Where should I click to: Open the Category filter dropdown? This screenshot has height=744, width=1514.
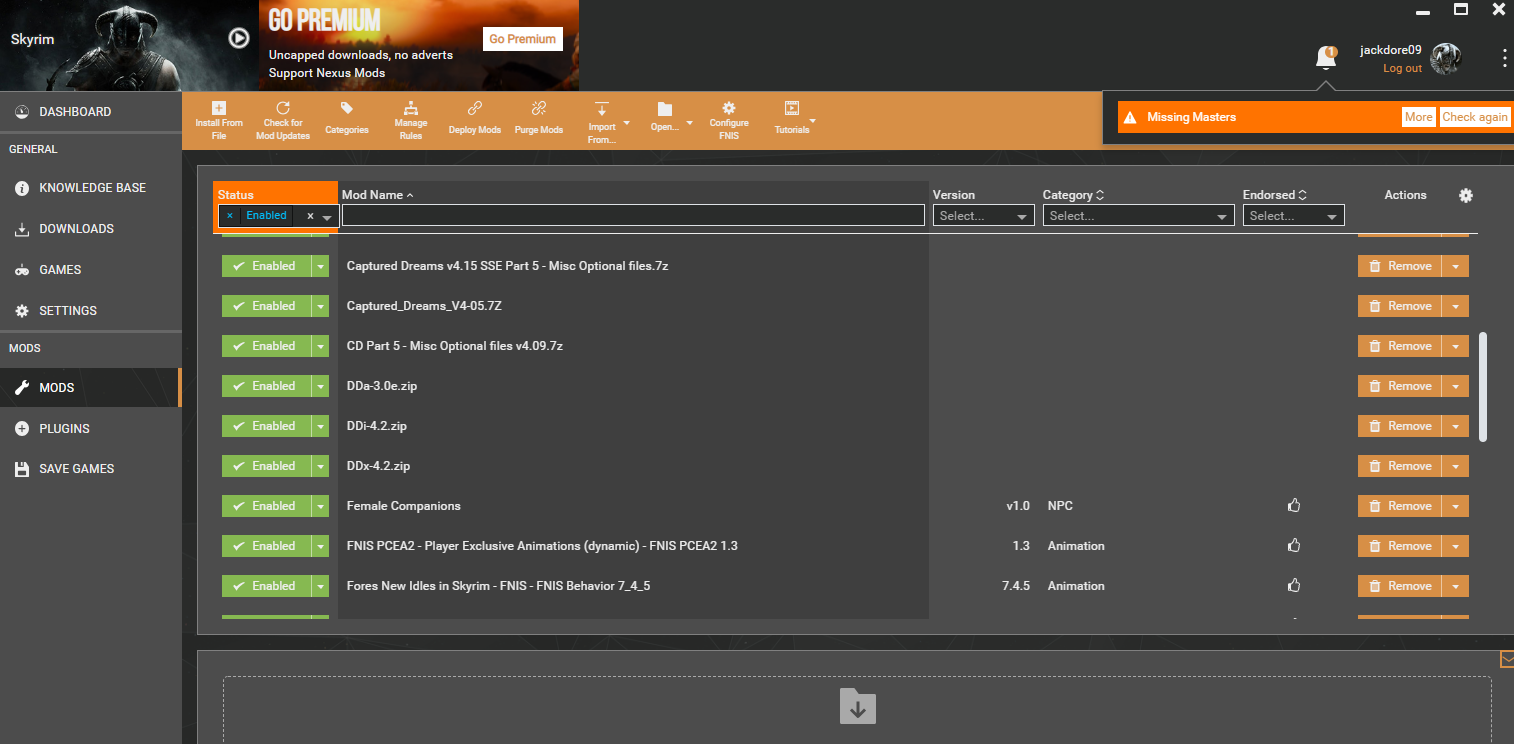pyautogui.click(x=1139, y=216)
